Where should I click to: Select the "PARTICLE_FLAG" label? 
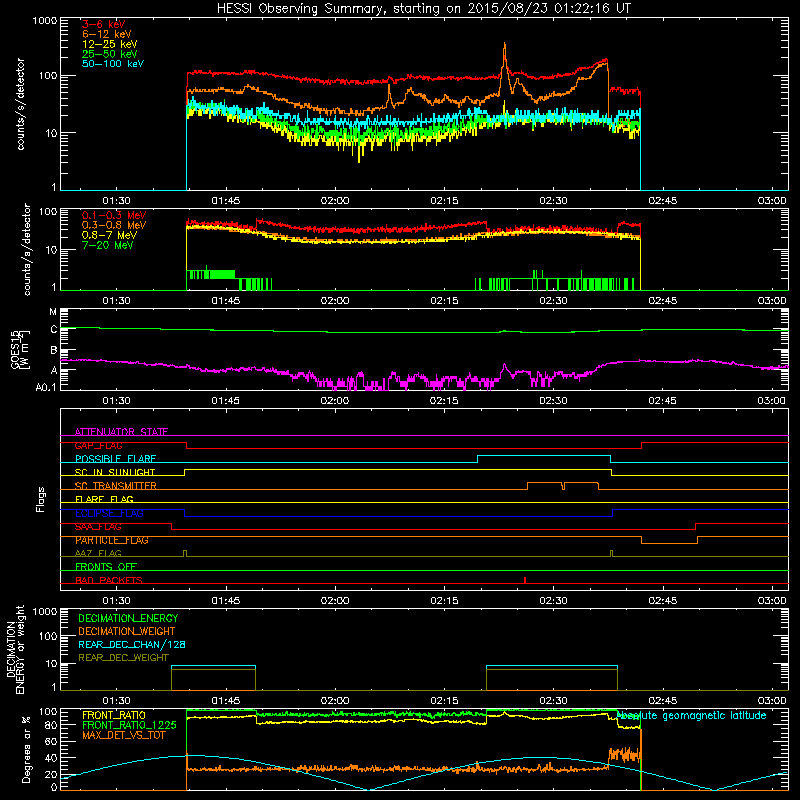pos(112,540)
